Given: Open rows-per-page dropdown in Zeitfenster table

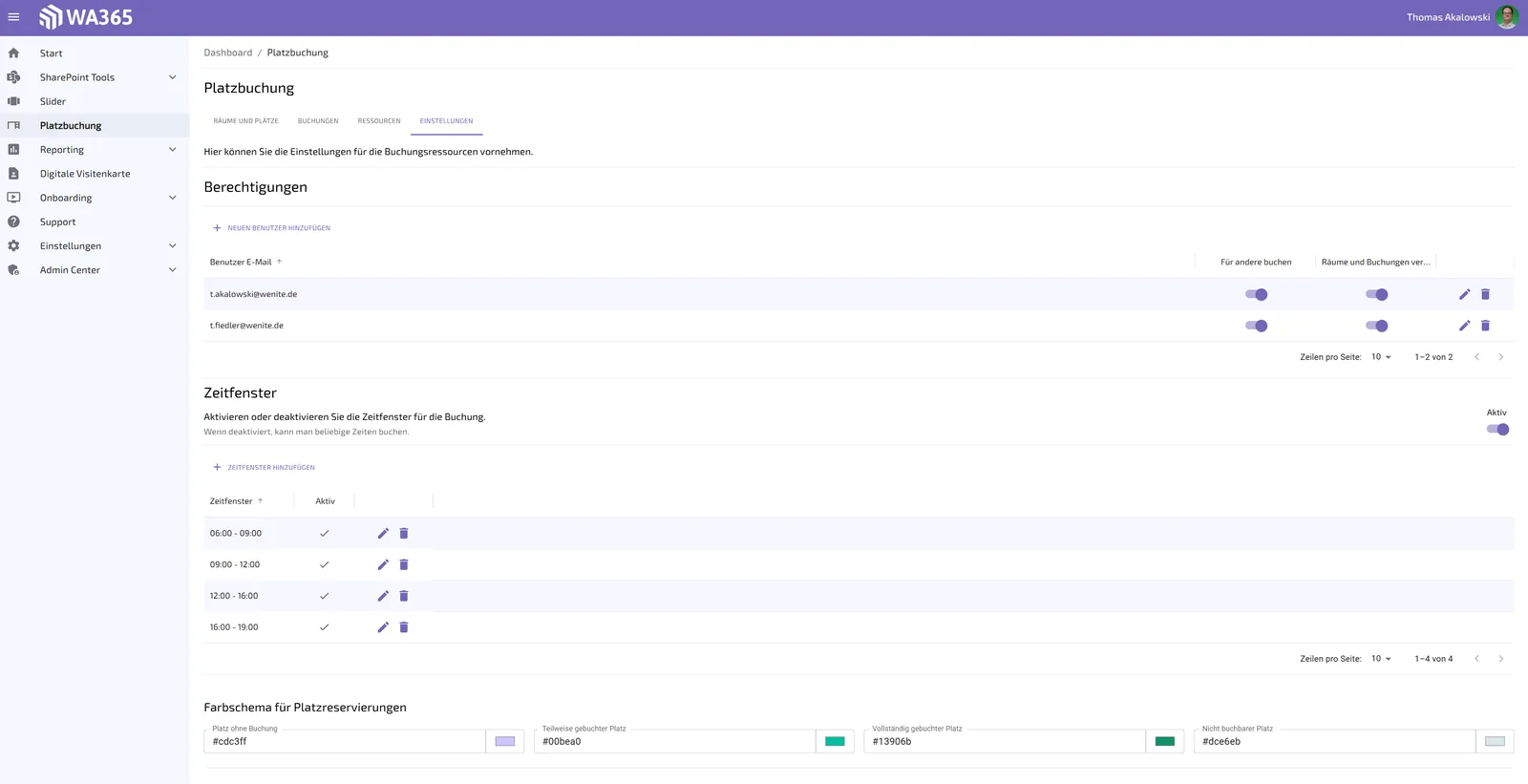Looking at the screenshot, I should point(1381,659).
